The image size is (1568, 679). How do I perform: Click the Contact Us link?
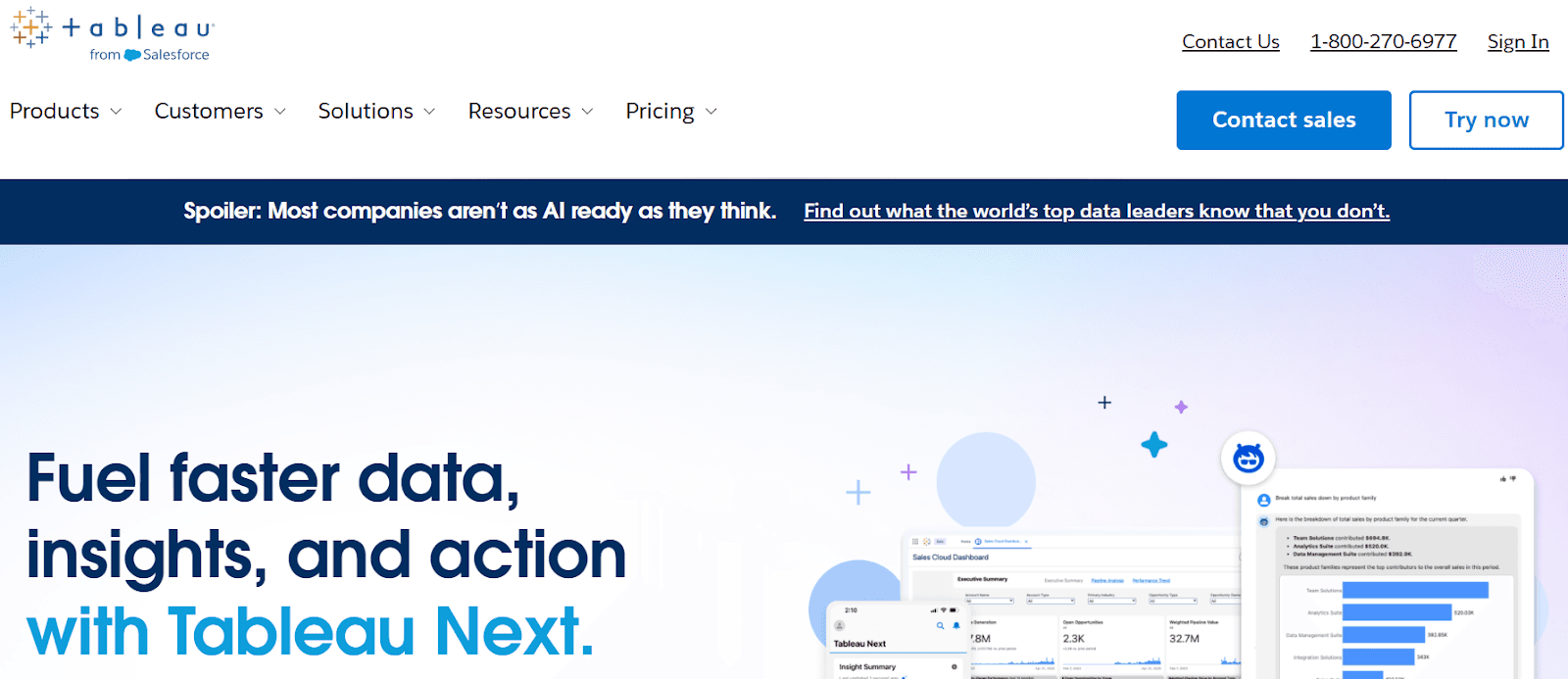pos(1231,41)
